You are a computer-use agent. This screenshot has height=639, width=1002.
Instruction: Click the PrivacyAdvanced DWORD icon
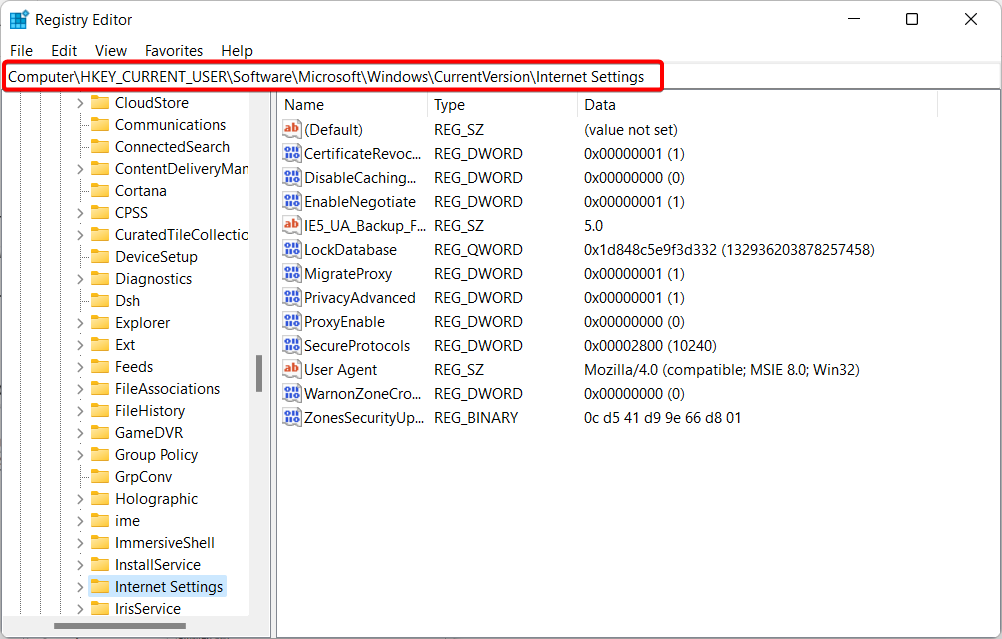(x=291, y=297)
